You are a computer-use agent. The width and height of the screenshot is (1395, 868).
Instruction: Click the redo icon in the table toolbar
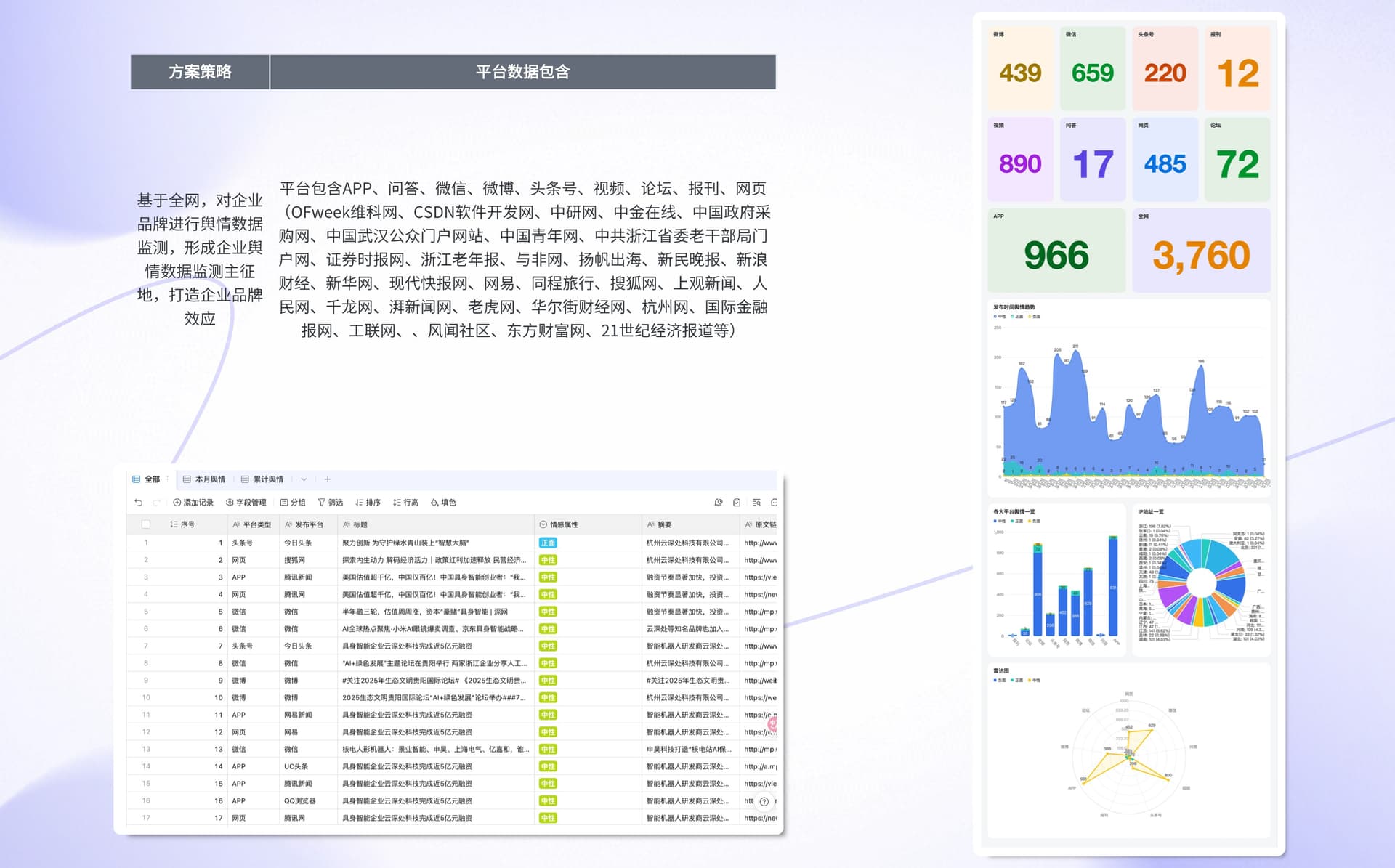point(158,502)
